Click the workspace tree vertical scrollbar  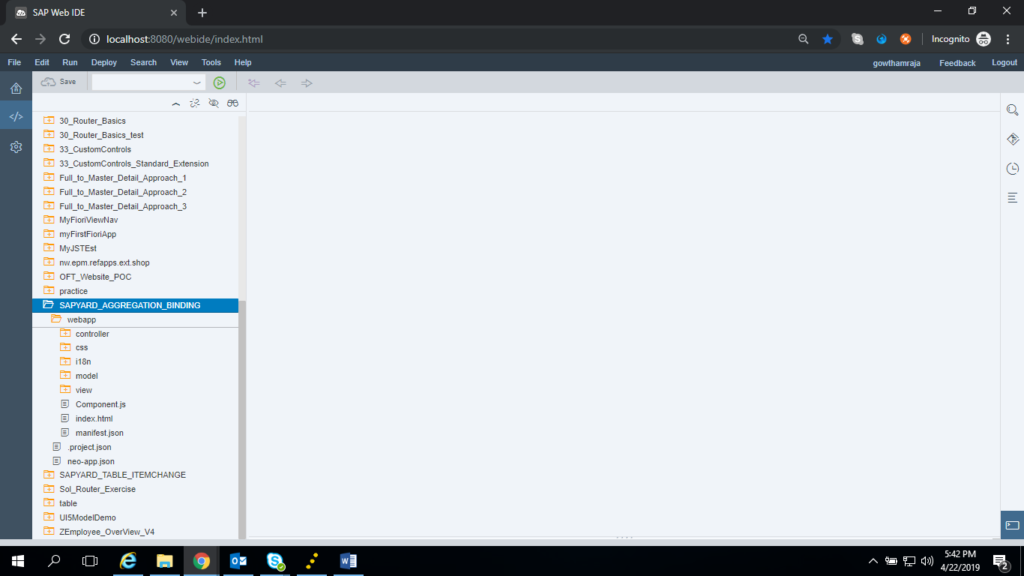coord(242,418)
